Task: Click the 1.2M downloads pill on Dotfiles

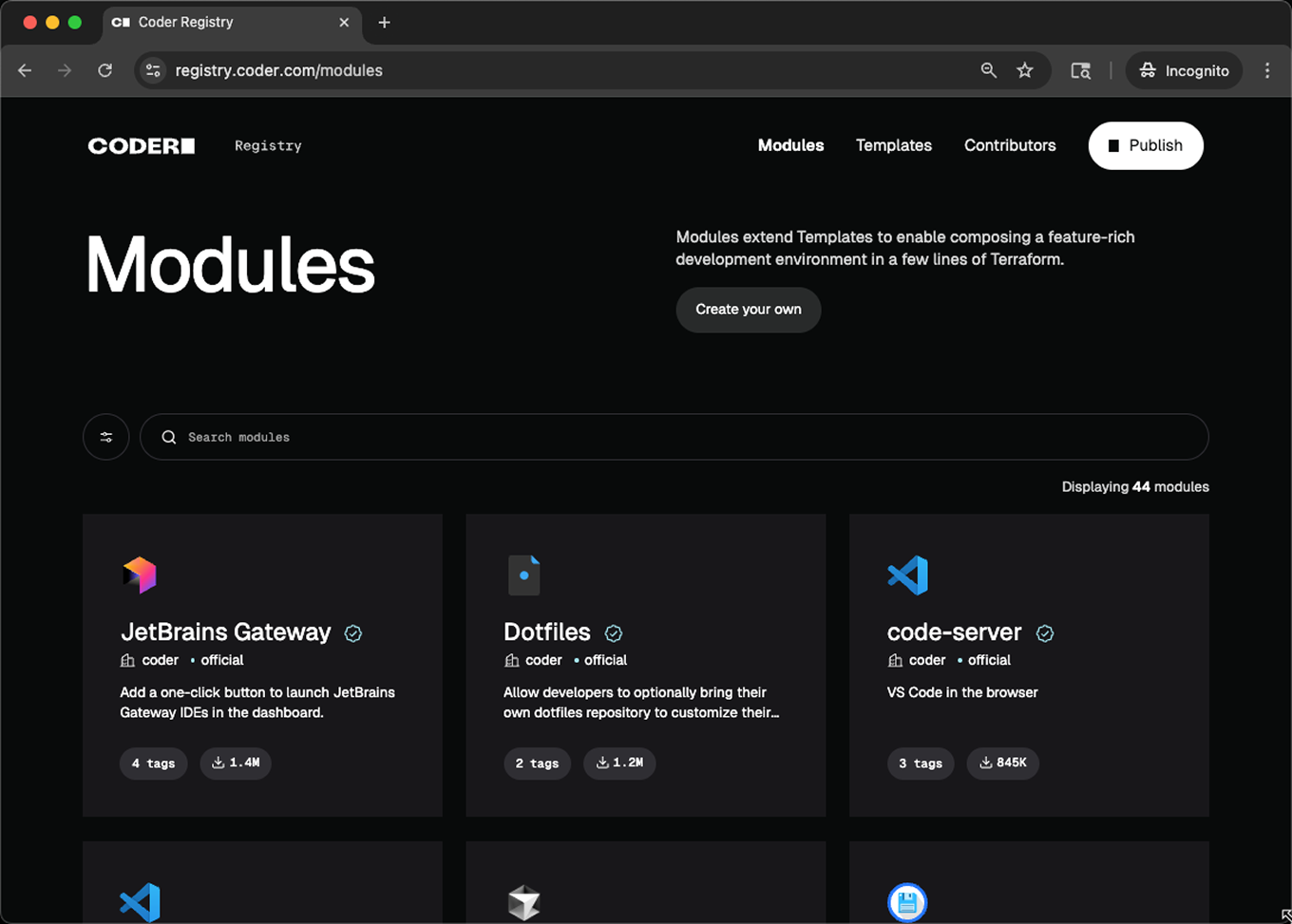Action: tap(619, 763)
